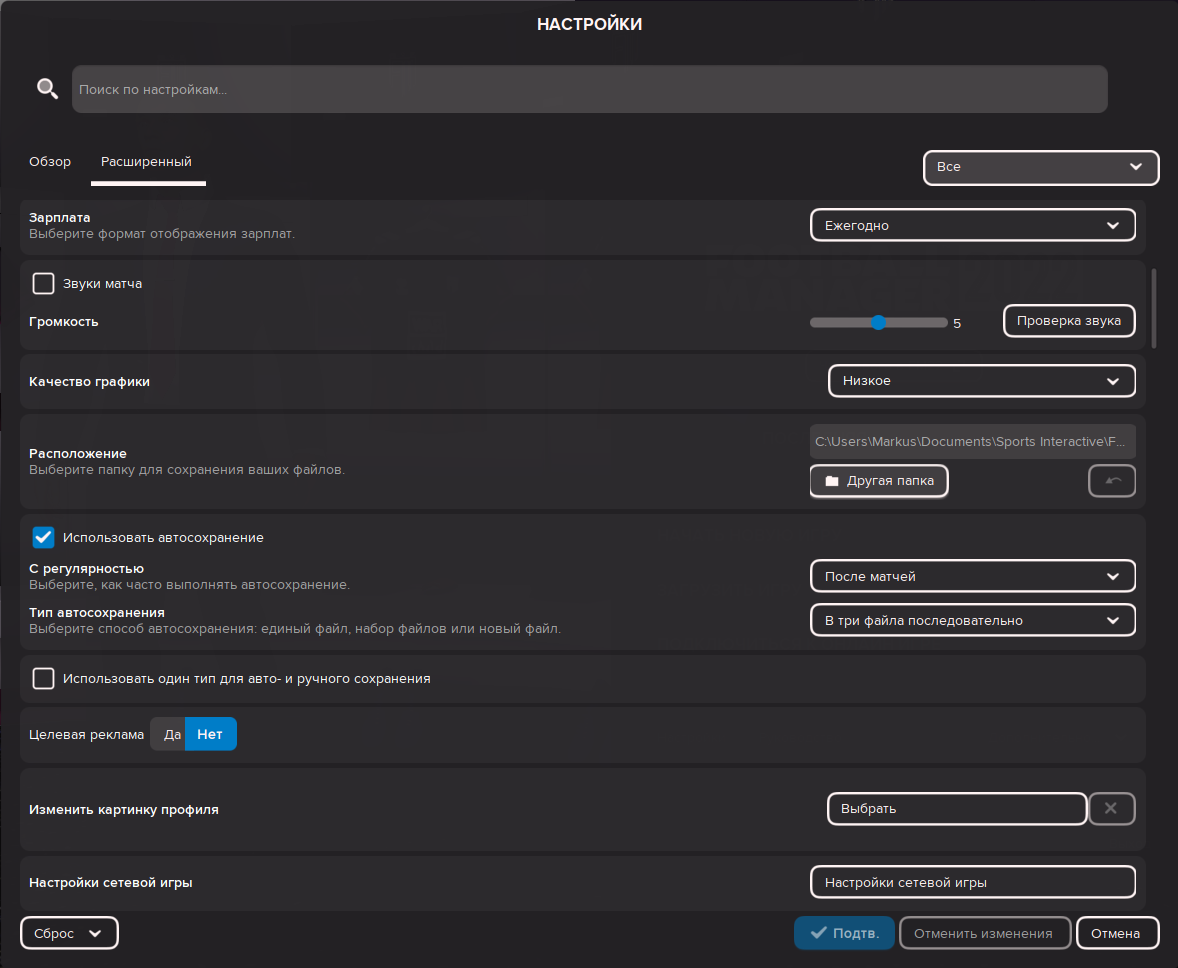Screen dimensions: 1178x968
Task: Click the Отмена button
Action: click(x=1116, y=933)
